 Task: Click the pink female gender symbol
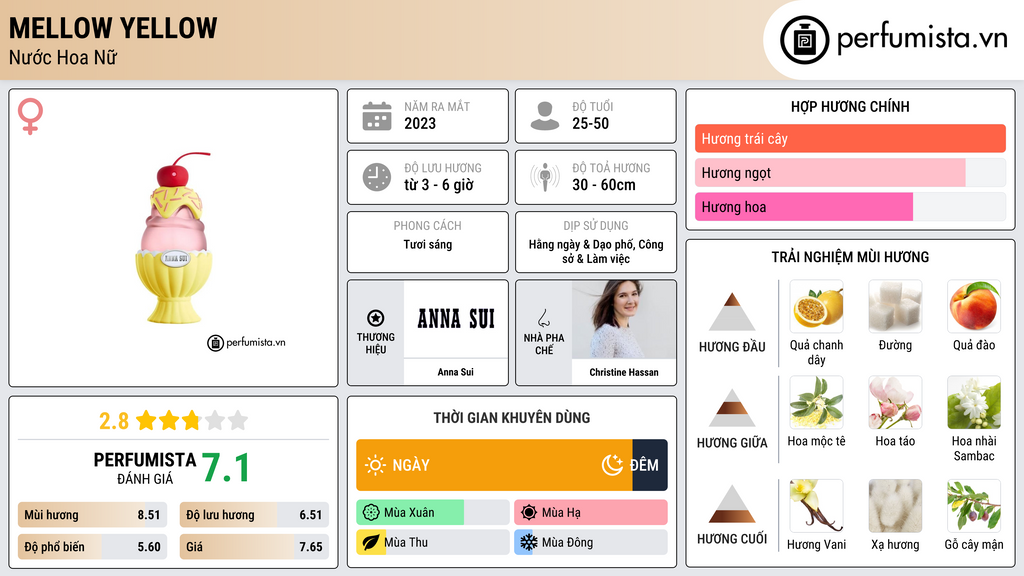click(30, 116)
